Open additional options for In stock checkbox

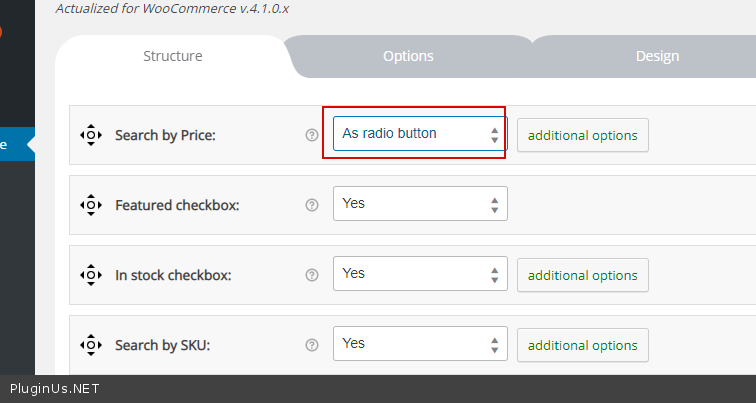click(582, 275)
